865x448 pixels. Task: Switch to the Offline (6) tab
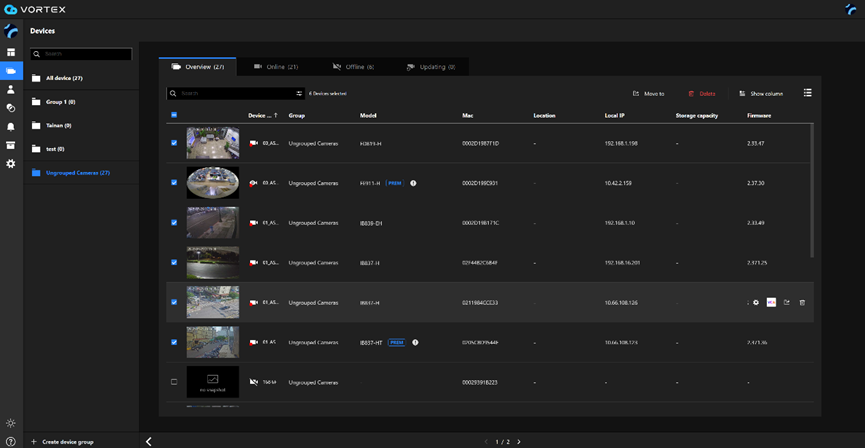pyautogui.click(x=354, y=67)
